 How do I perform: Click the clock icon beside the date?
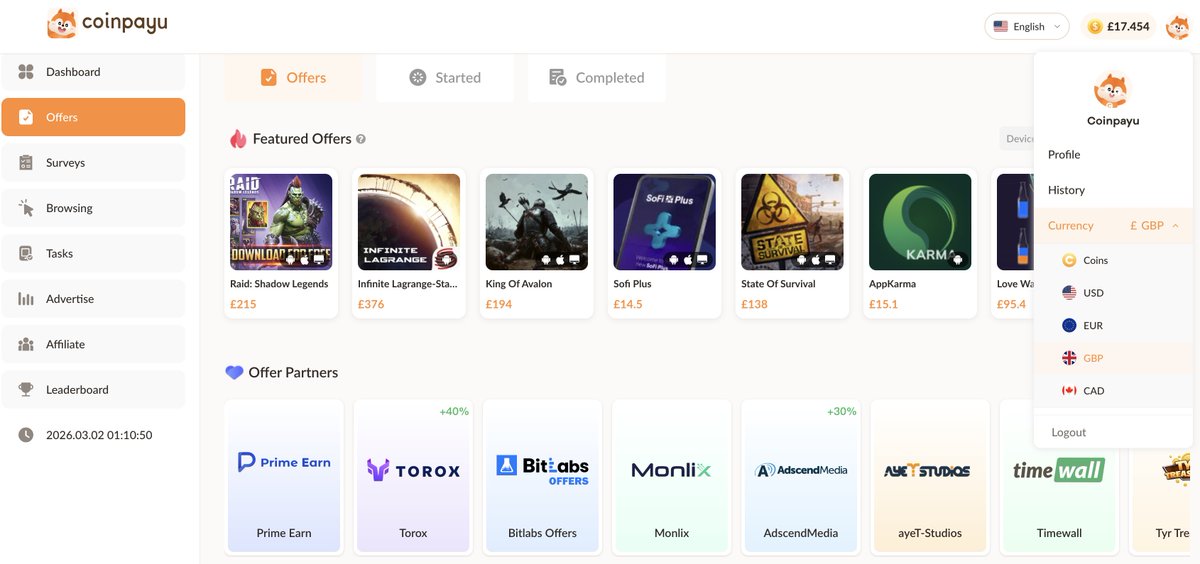click(26, 435)
